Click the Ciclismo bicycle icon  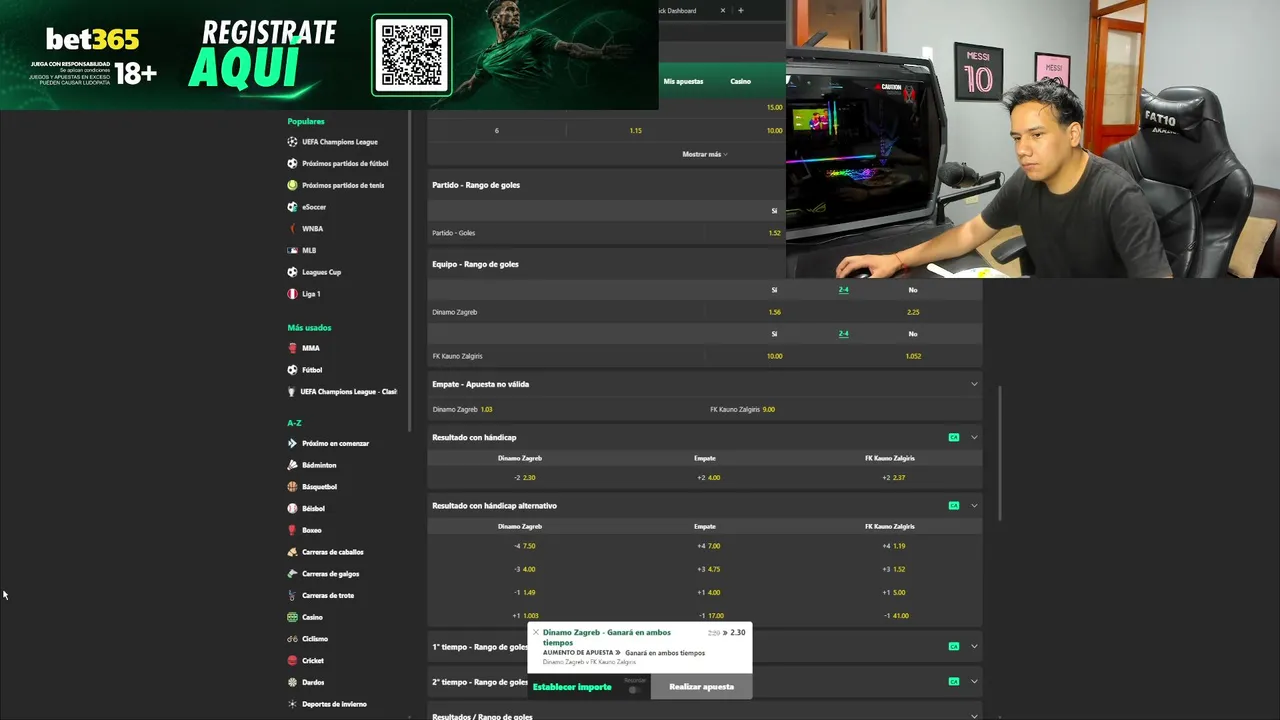pos(292,639)
